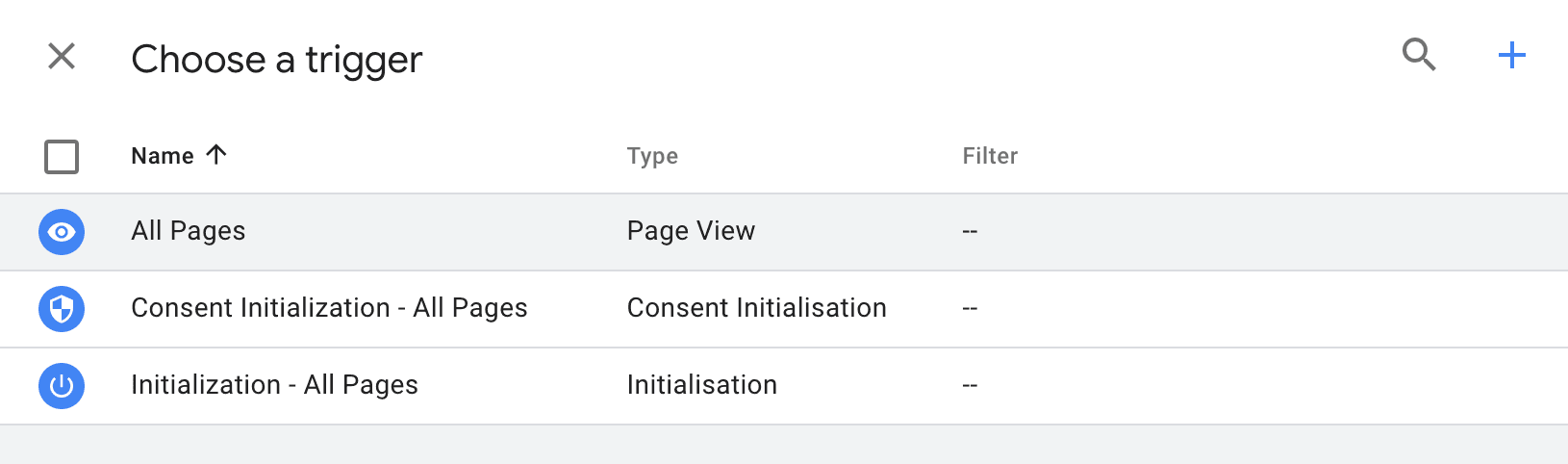Viewport: 1568px width, 464px height.
Task: Click the Page View type cell
Action: [x=691, y=231]
